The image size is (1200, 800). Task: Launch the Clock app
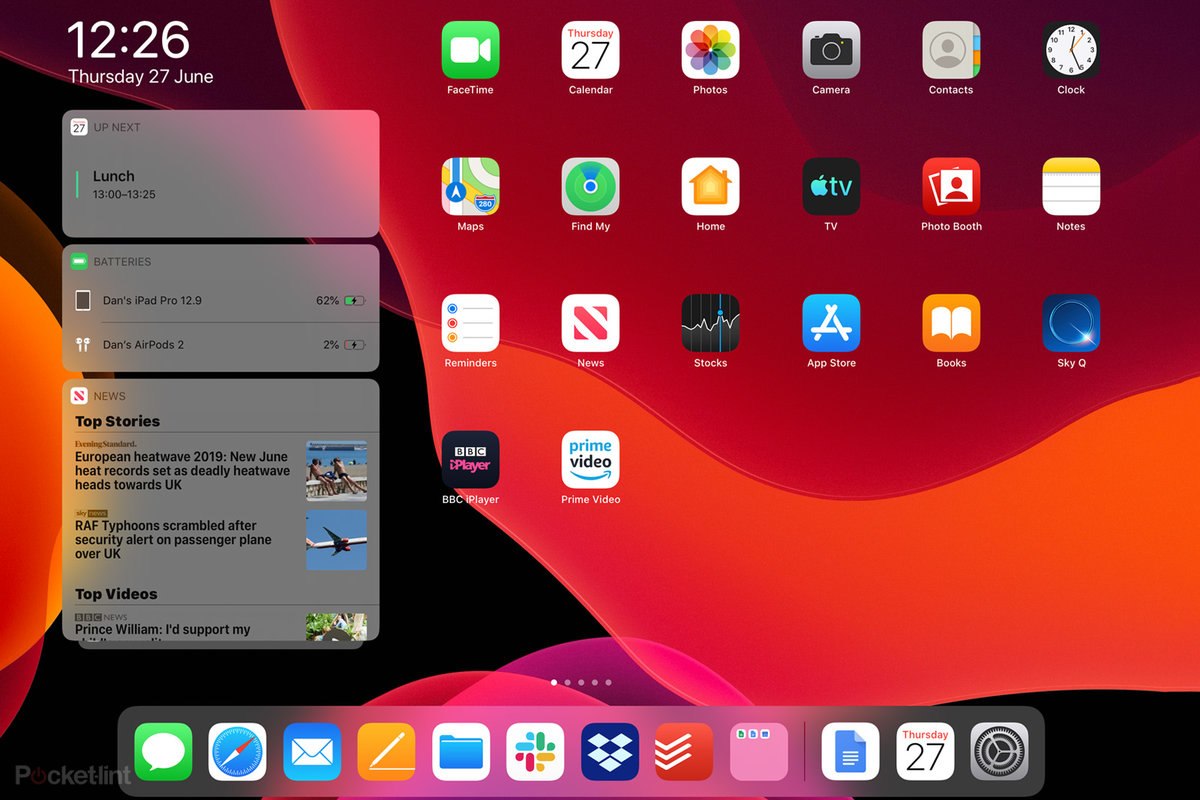[1071, 50]
